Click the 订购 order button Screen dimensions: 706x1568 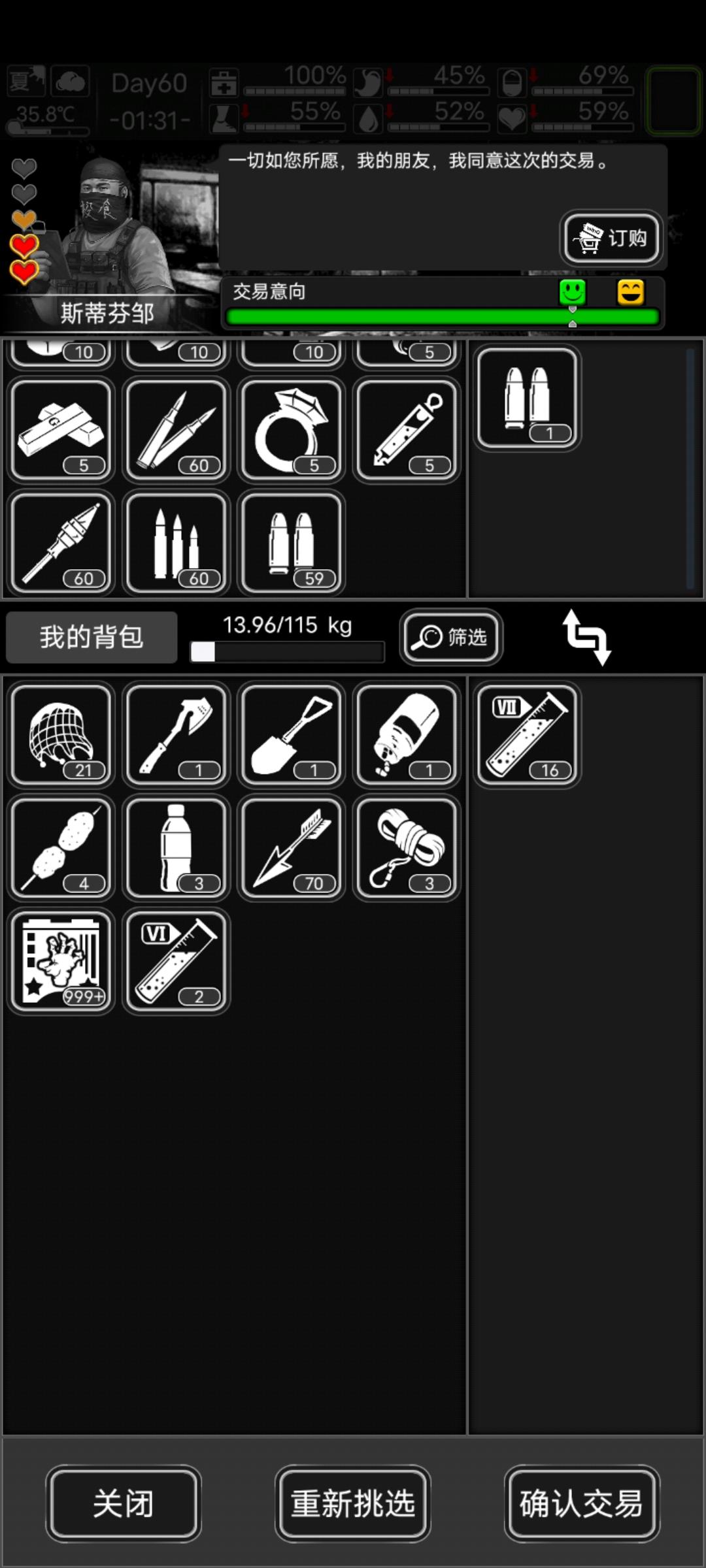(x=611, y=238)
